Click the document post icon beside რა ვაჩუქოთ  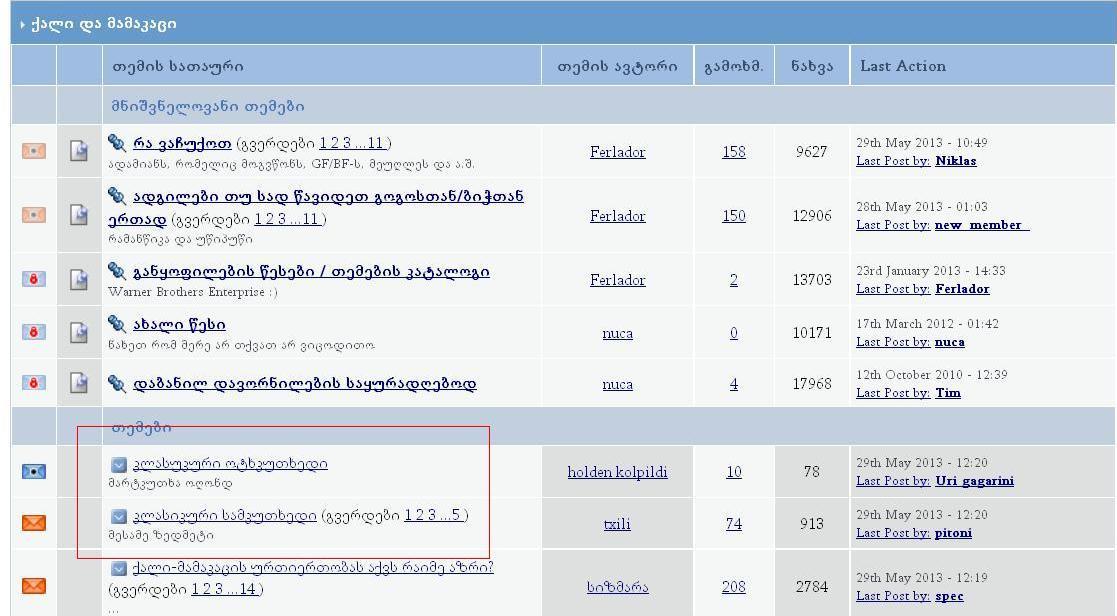pyautogui.click(x=79, y=151)
